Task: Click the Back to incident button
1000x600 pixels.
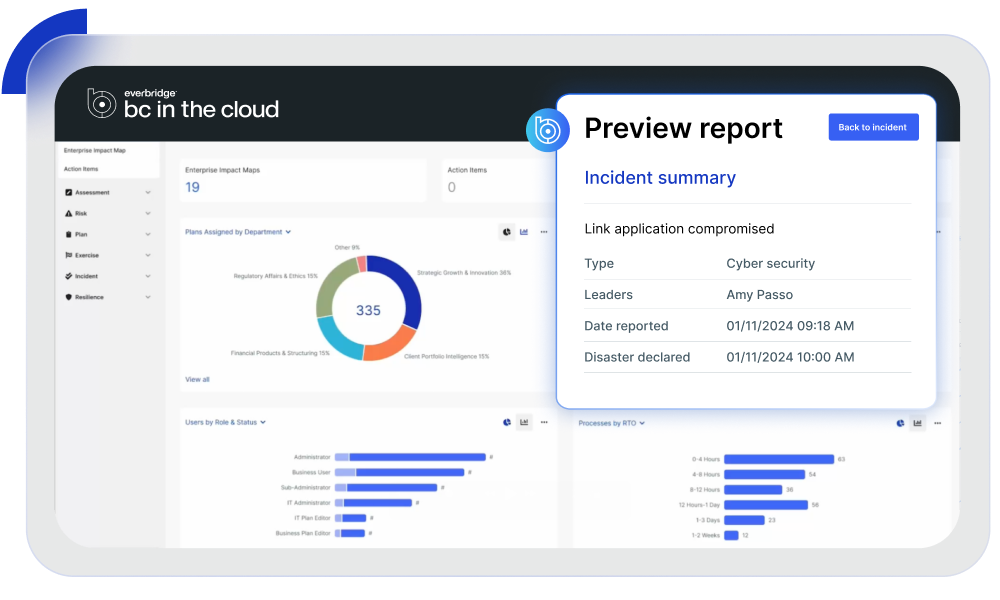Action: pyautogui.click(x=872, y=127)
